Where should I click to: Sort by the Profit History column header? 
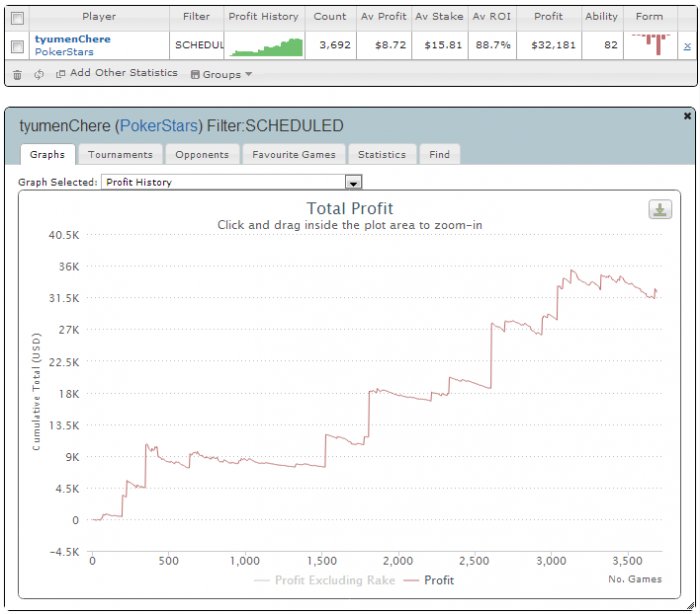point(263,17)
